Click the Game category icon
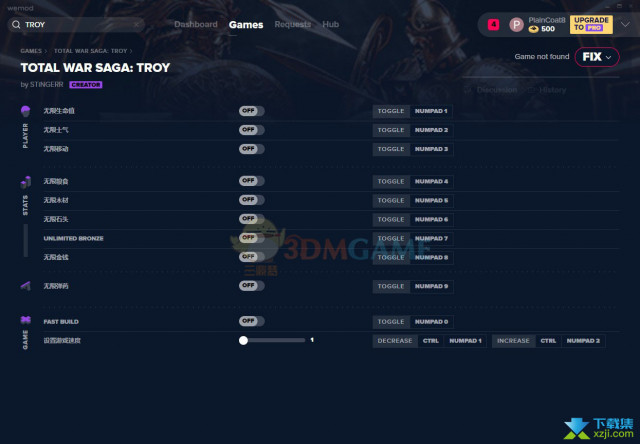The width and height of the screenshot is (640, 444). (x=25, y=320)
